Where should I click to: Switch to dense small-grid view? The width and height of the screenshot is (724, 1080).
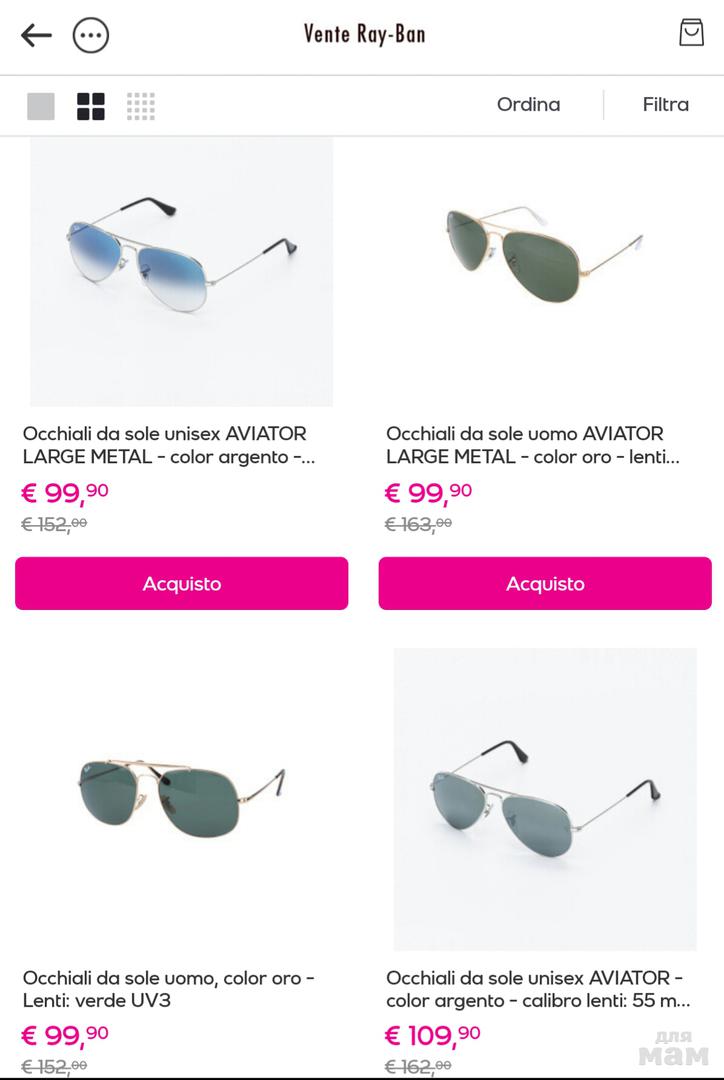[x=141, y=106]
